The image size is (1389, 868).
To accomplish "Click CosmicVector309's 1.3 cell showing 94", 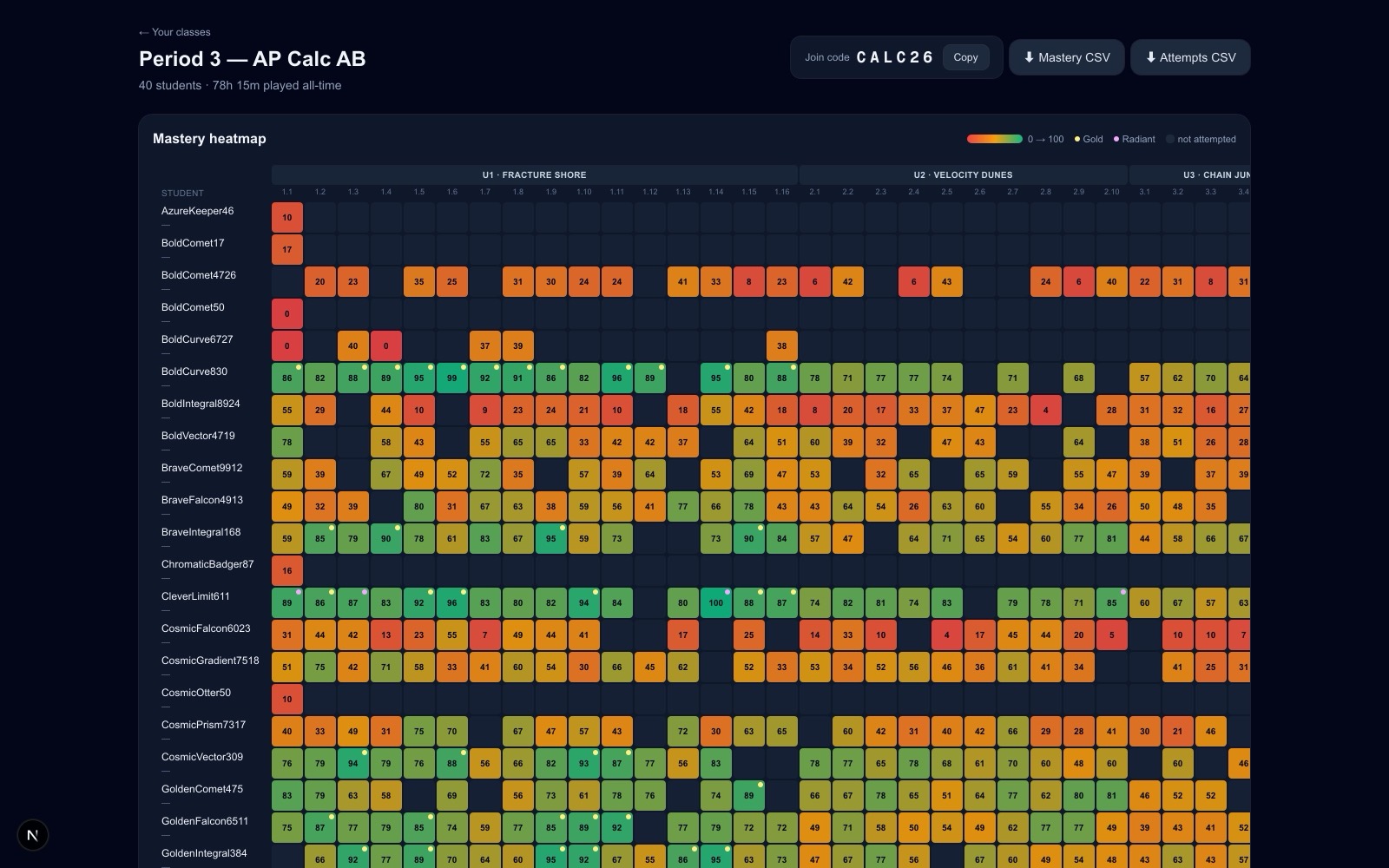I will [x=353, y=764].
